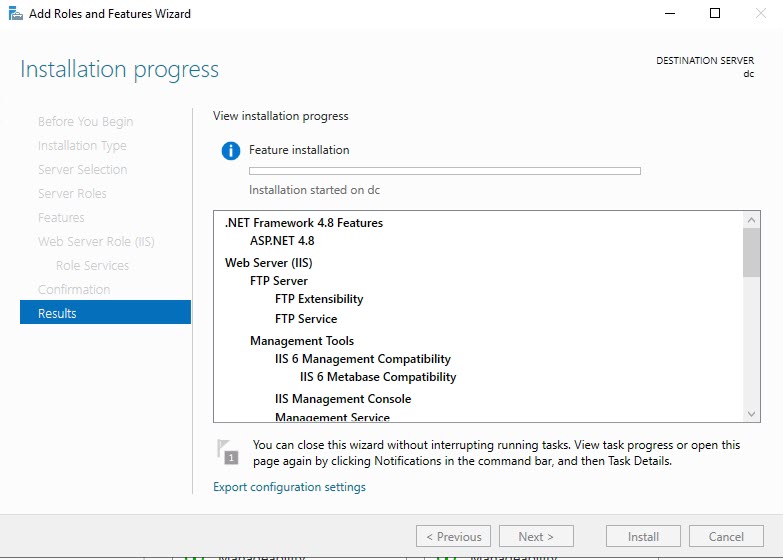The height and width of the screenshot is (560, 783).
Task: Click the notification flag icon near the tip
Action: pyautogui.click(x=228, y=451)
